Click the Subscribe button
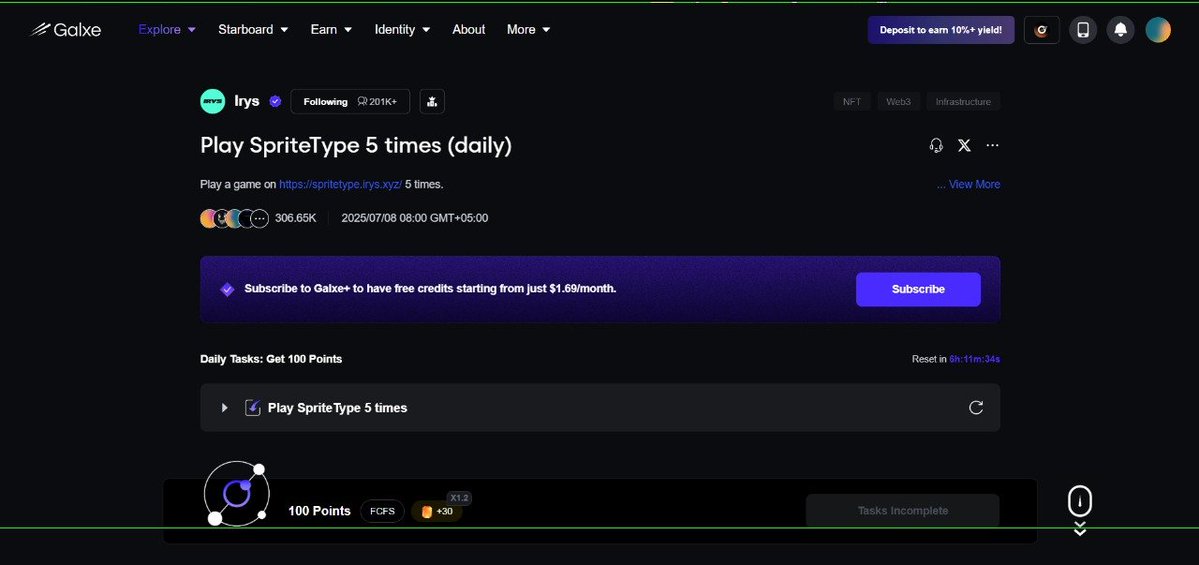The image size is (1199, 565). [x=918, y=289]
